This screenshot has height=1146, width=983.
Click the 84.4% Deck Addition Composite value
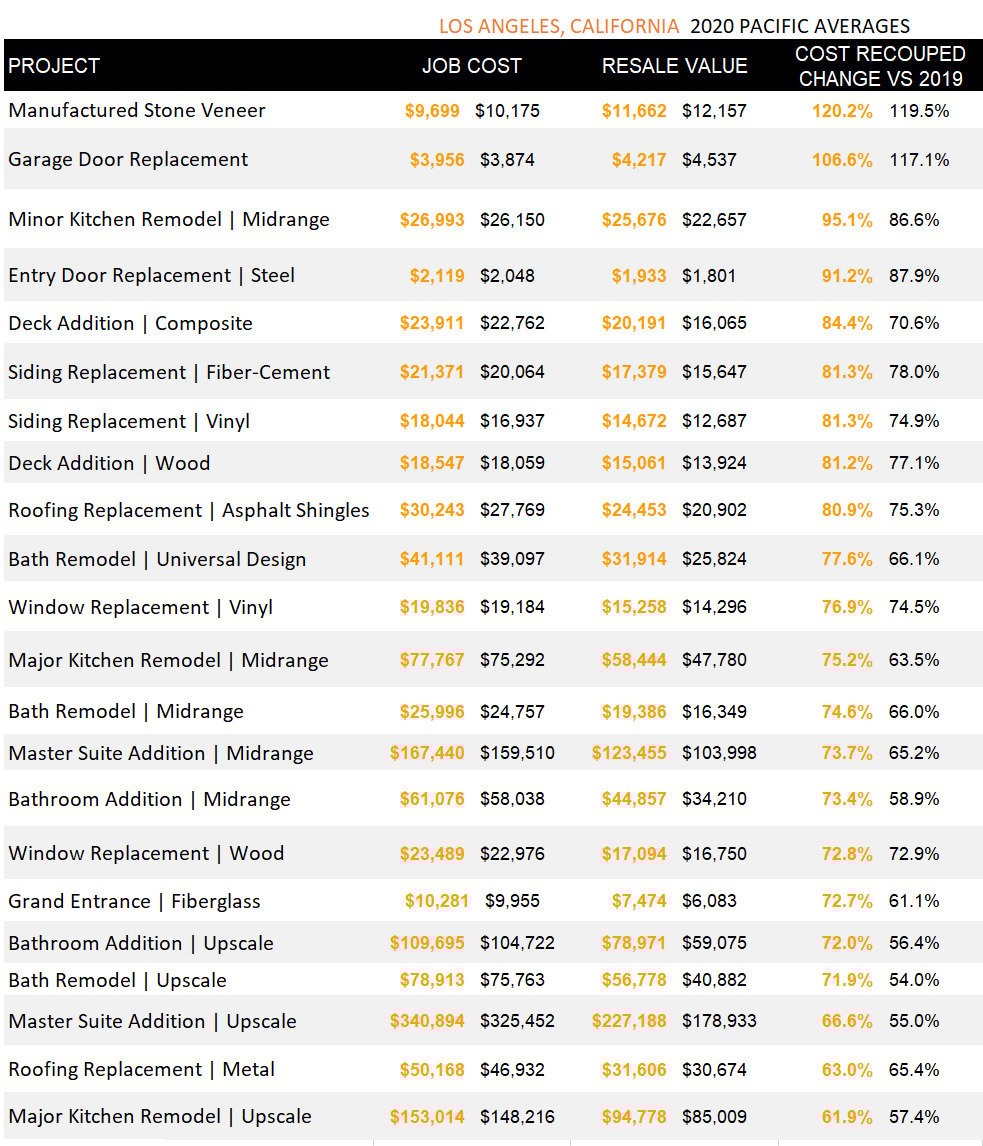(847, 323)
